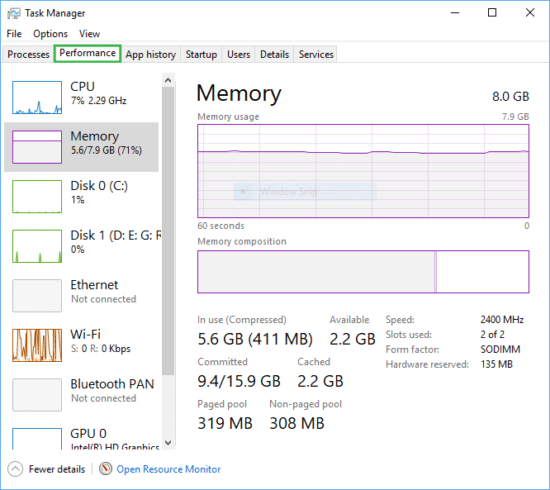
Task: Click the GPU 0 label
Action: [88, 434]
